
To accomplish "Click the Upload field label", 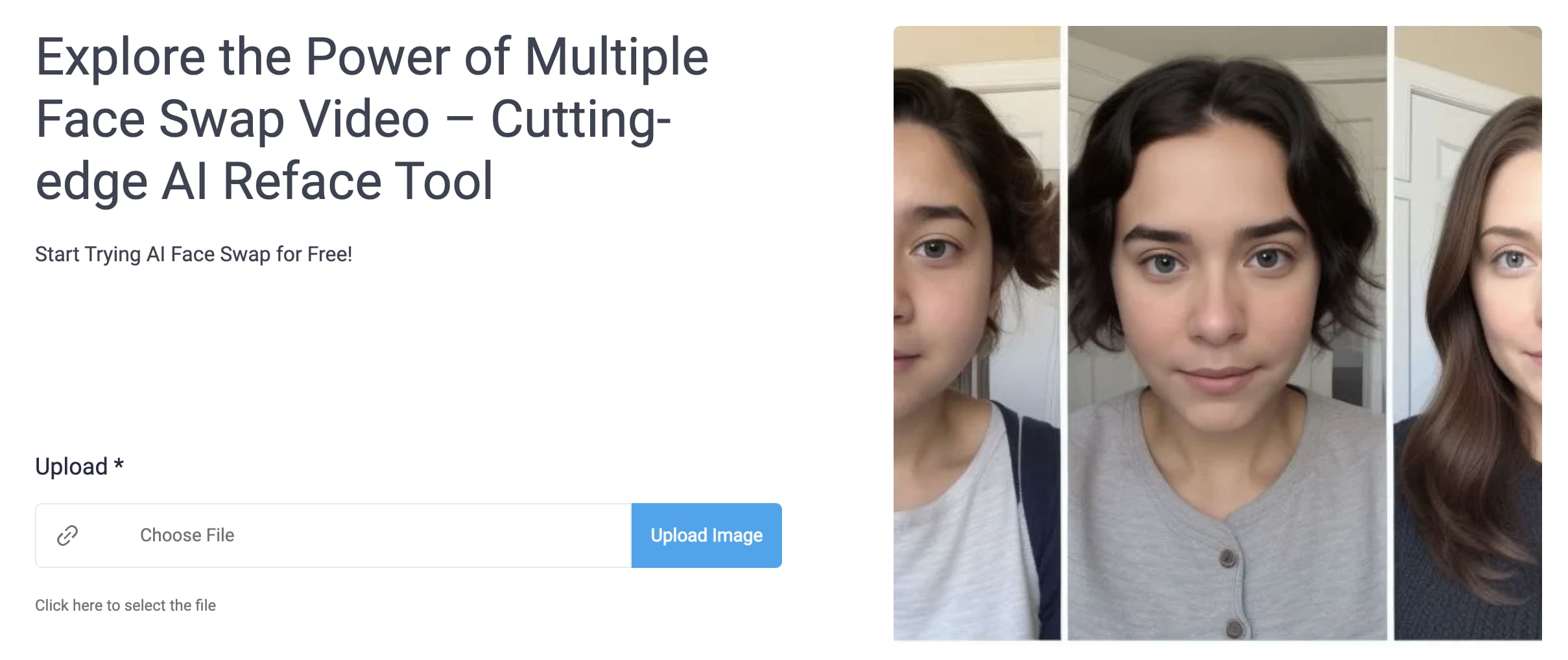I will tap(71, 466).
